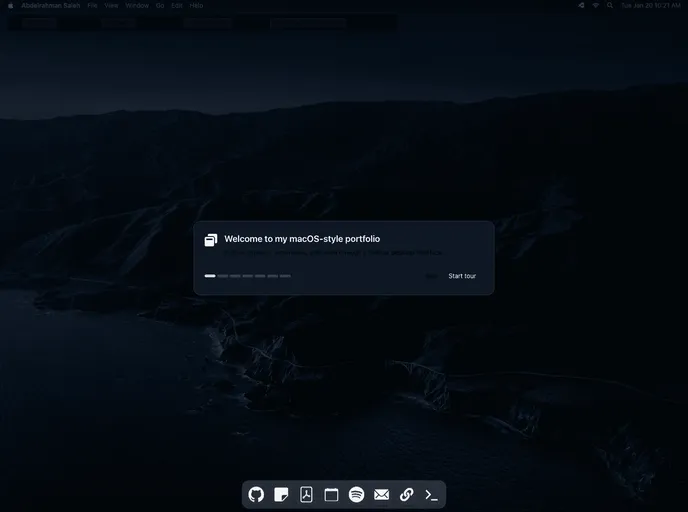
Task: Open the Abdelrahman Saleh menu
Action: [x=51, y=6]
